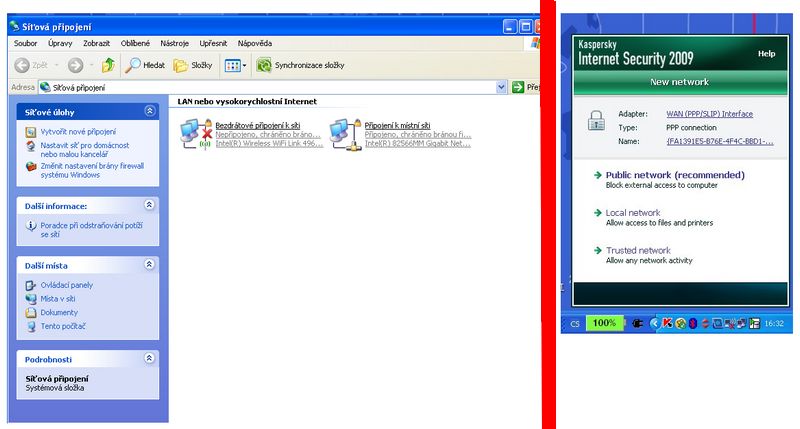
Task: Open the Upřesnit menu
Action: 213,43
